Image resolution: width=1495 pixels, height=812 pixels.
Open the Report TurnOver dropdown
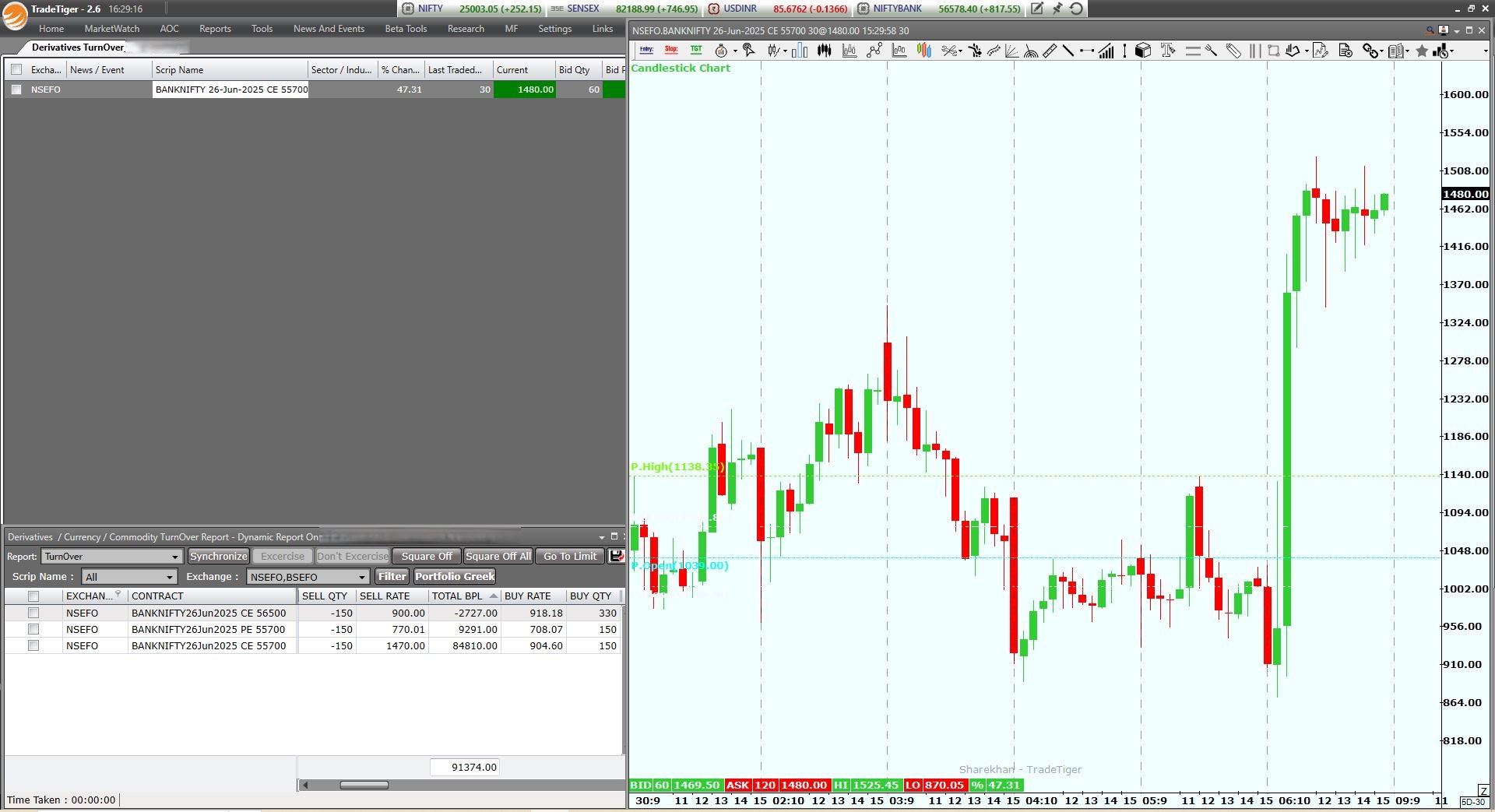pos(112,556)
